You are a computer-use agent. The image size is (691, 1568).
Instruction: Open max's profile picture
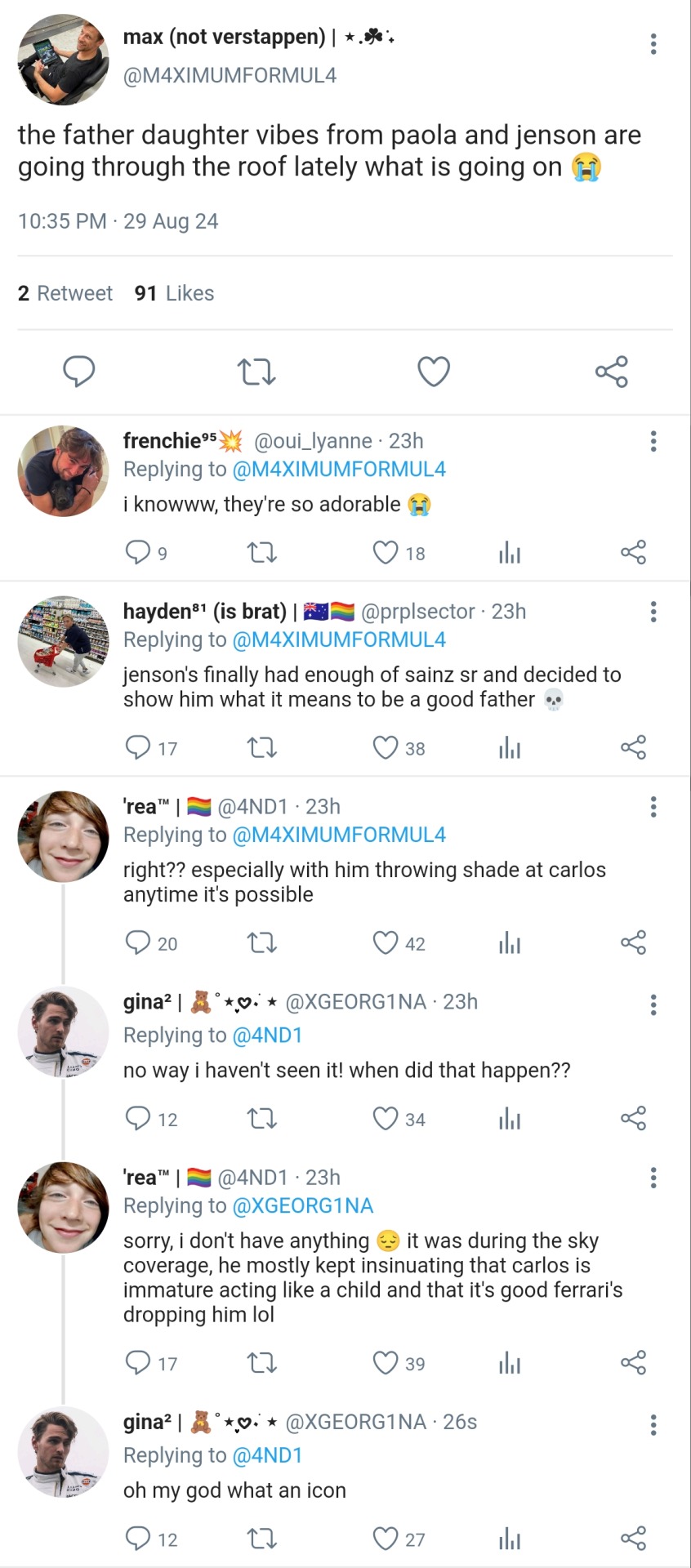tap(63, 60)
